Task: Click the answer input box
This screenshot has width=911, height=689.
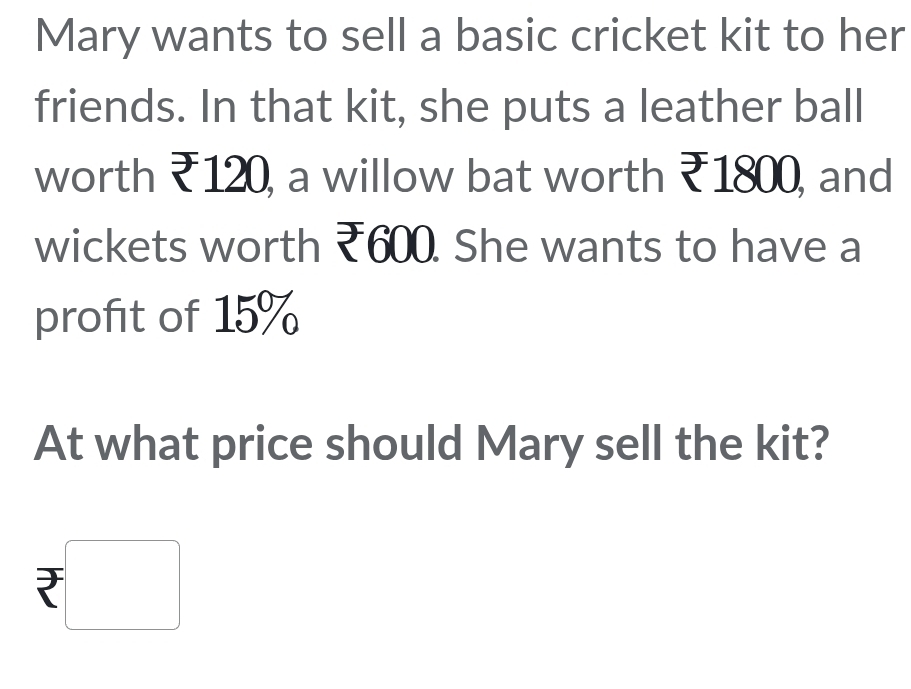Action: click(122, 585)
